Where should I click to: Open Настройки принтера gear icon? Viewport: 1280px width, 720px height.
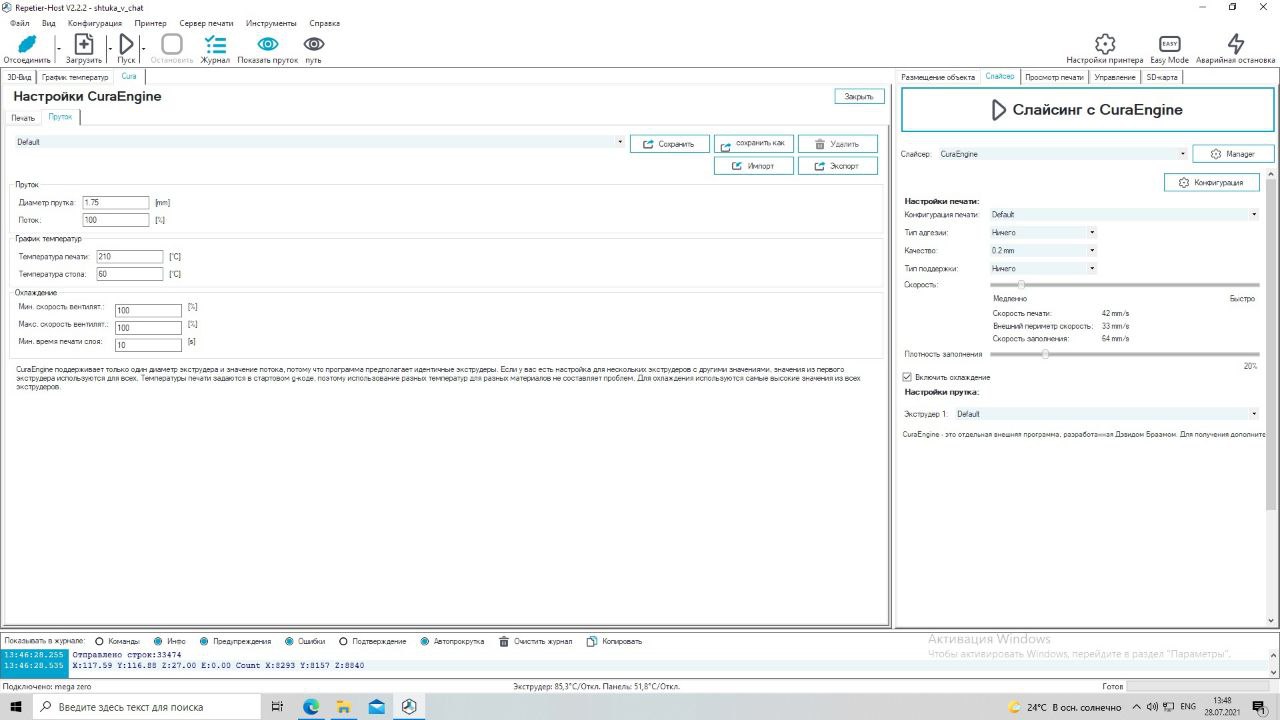pos(1105,44)
